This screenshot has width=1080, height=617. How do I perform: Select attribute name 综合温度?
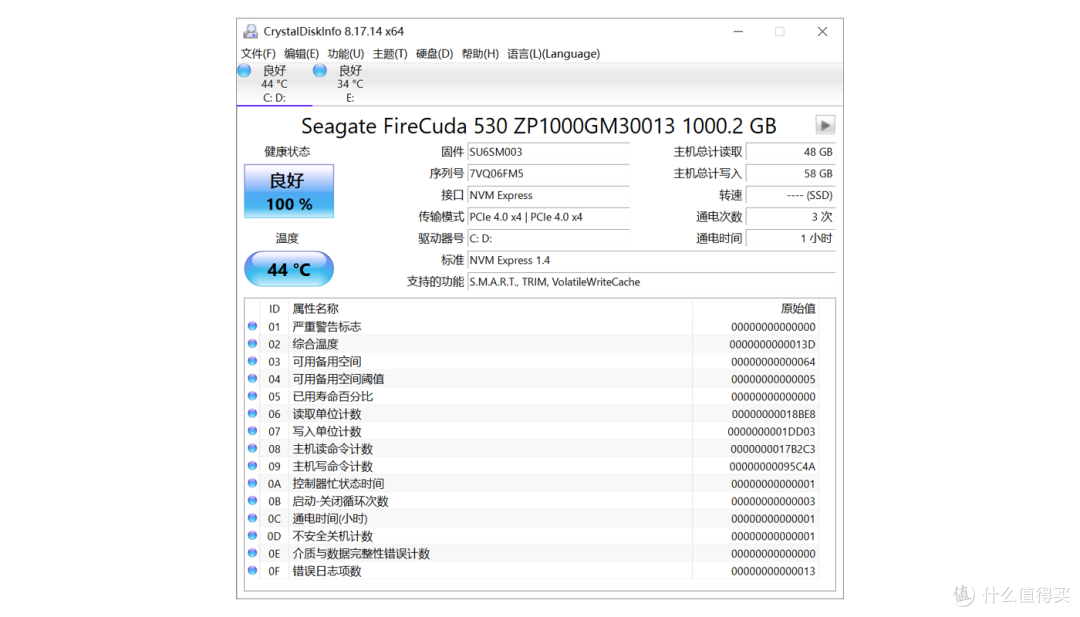315,344
